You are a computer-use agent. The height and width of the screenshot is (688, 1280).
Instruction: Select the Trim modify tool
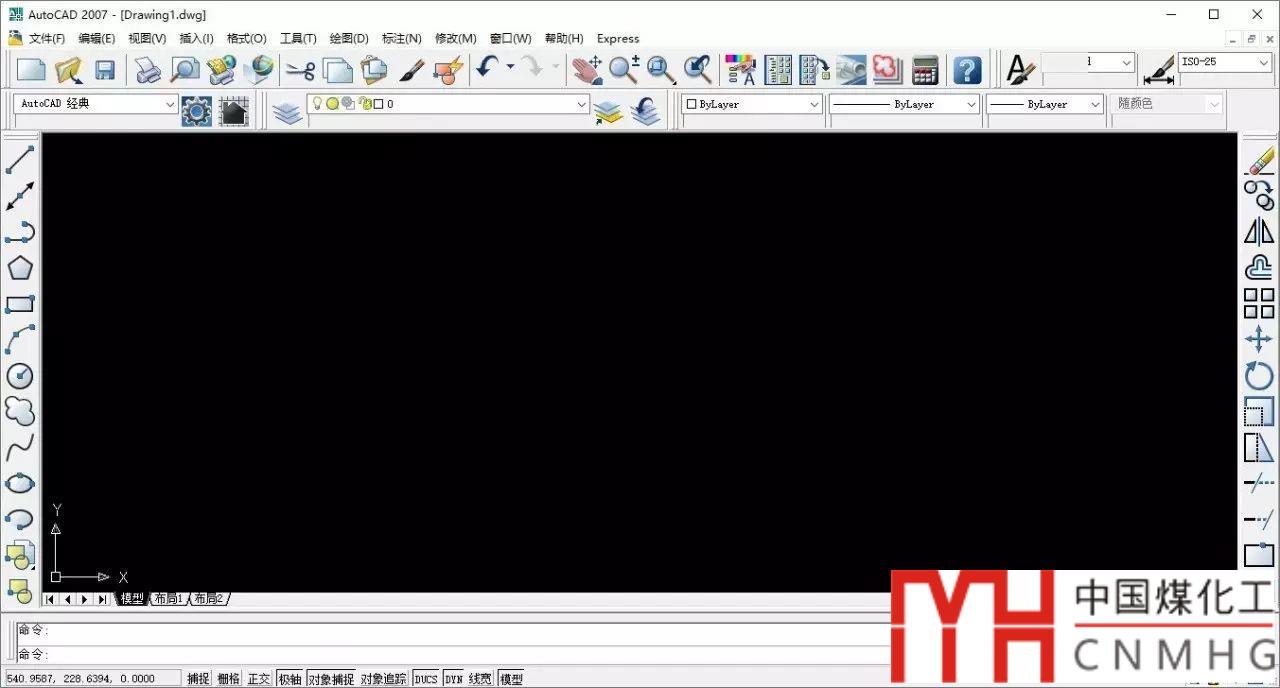pyautogui.click(x=1259, y=483)
